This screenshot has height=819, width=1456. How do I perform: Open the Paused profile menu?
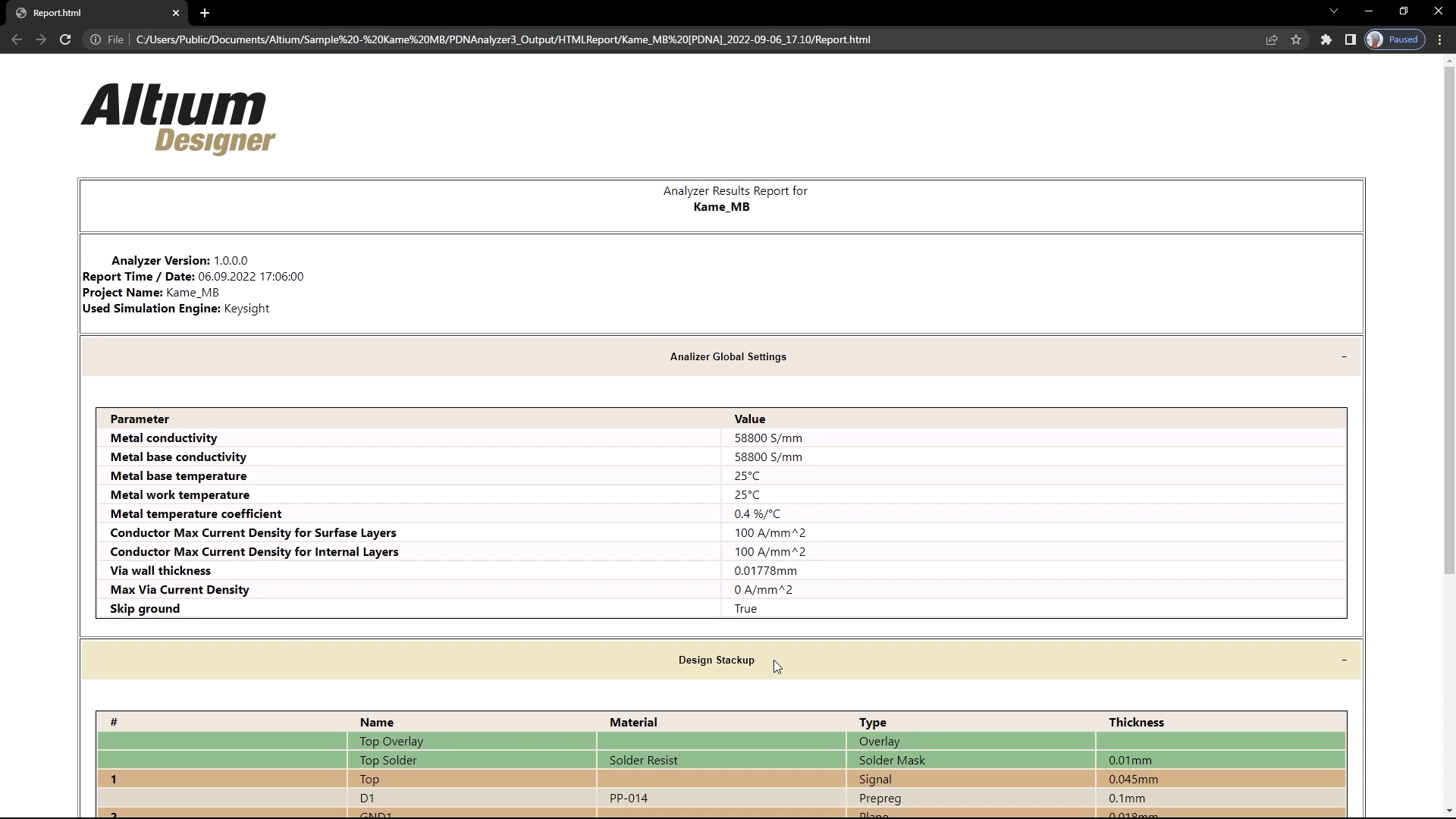1395,39
